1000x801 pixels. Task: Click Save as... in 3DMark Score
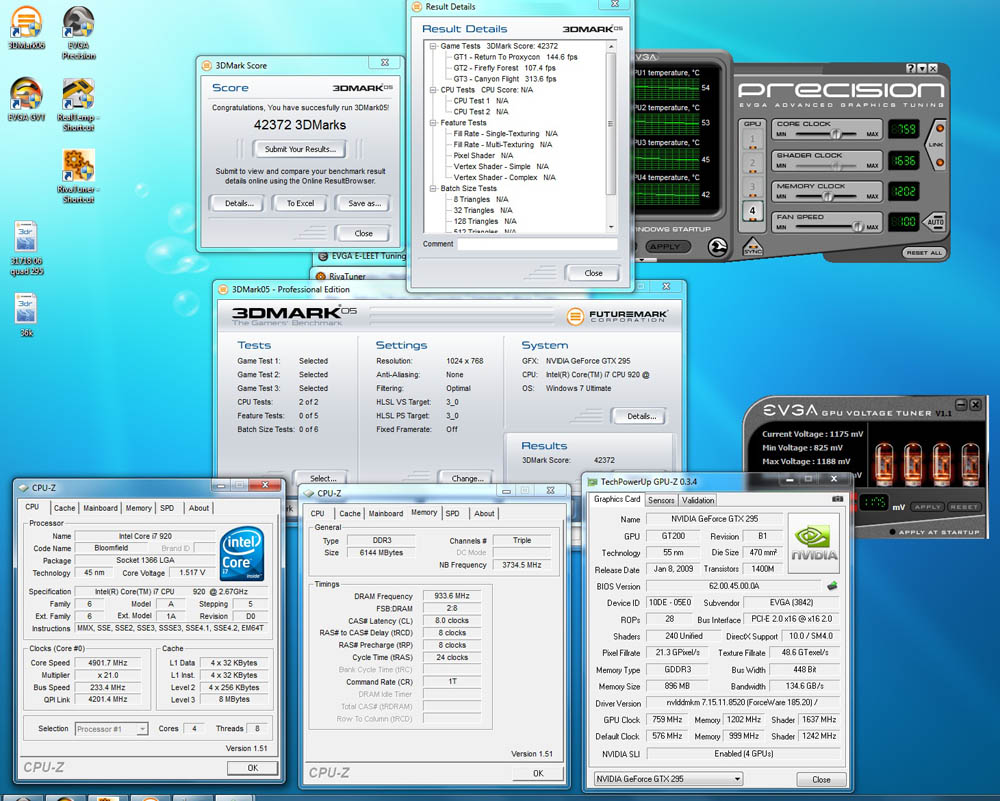pos(364,203)
